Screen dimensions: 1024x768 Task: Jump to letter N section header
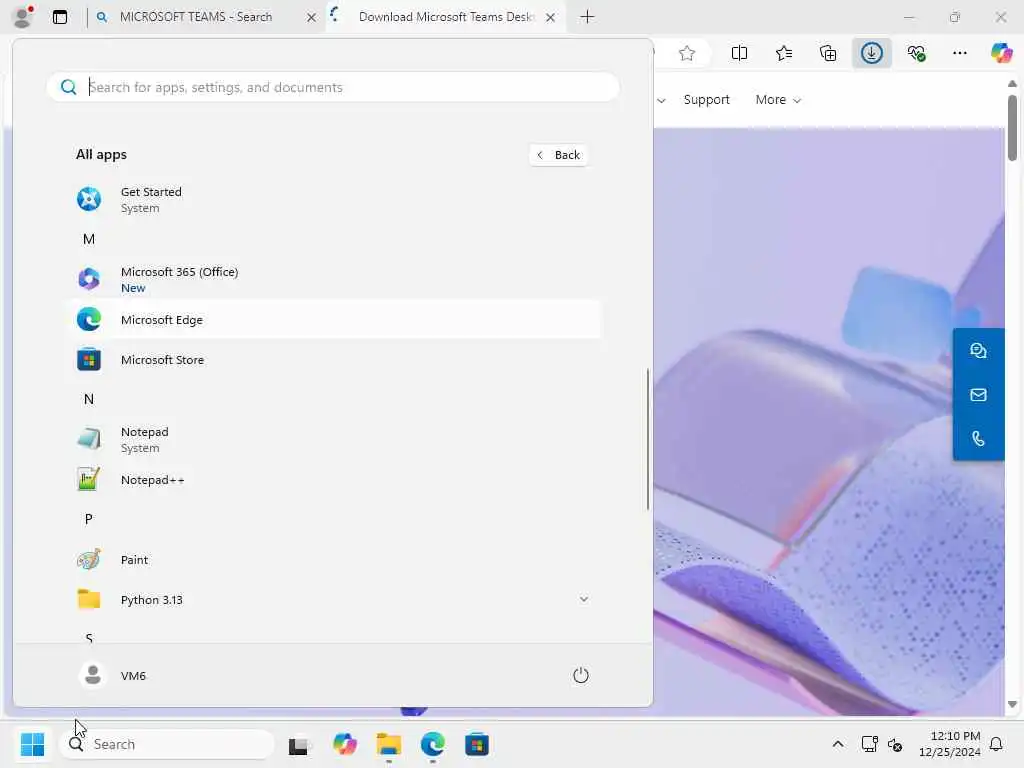[x=89, y=399]
